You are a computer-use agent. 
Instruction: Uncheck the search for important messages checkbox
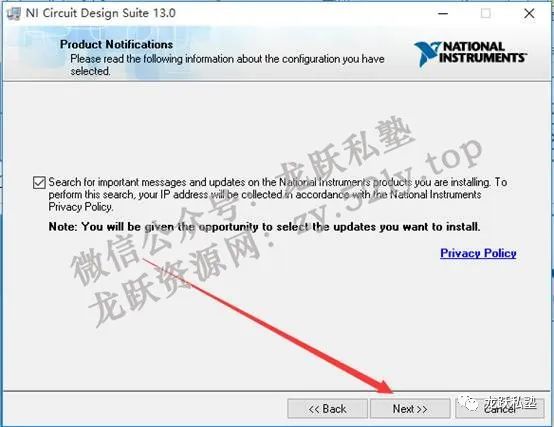(x=39, y=183)
